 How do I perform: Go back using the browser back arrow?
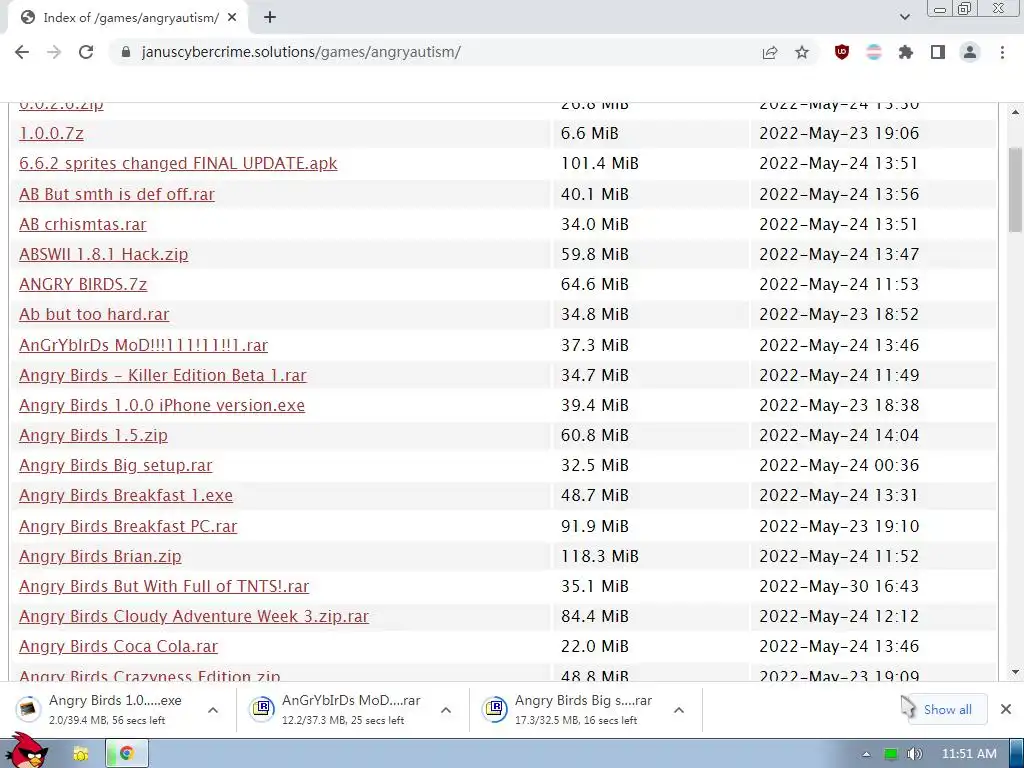click(x=22, y=52)
